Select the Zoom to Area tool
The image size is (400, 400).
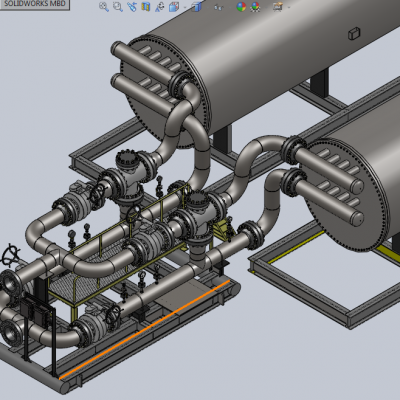coord(118,7)
